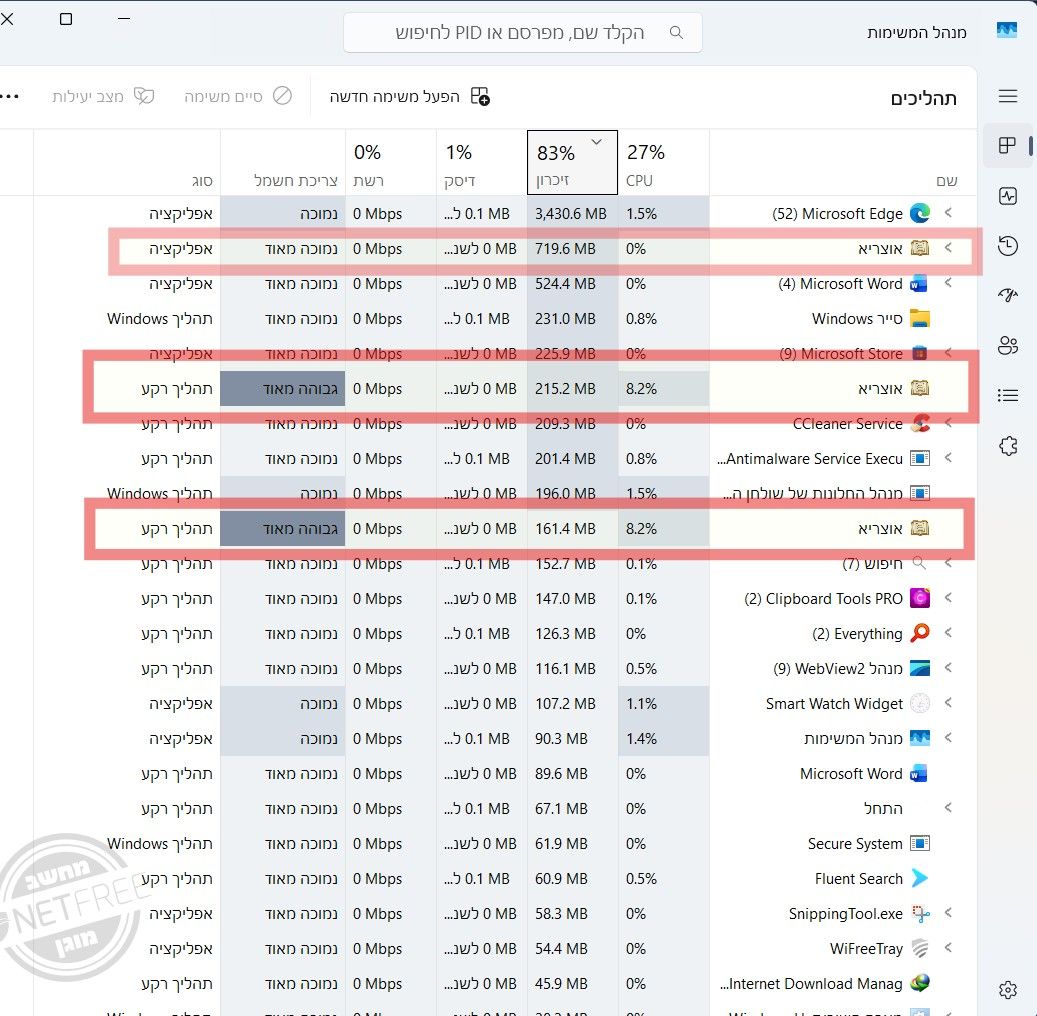This screenshot has height=1016, width=1037.
Task: Click the process search input field
Action: 522,32
